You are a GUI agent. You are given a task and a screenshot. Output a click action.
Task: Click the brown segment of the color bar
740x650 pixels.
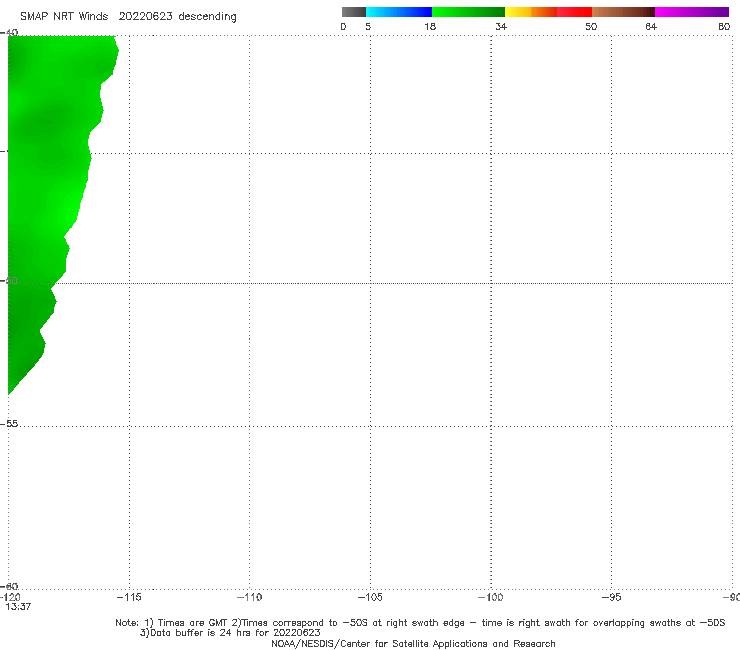coord(623,12)
